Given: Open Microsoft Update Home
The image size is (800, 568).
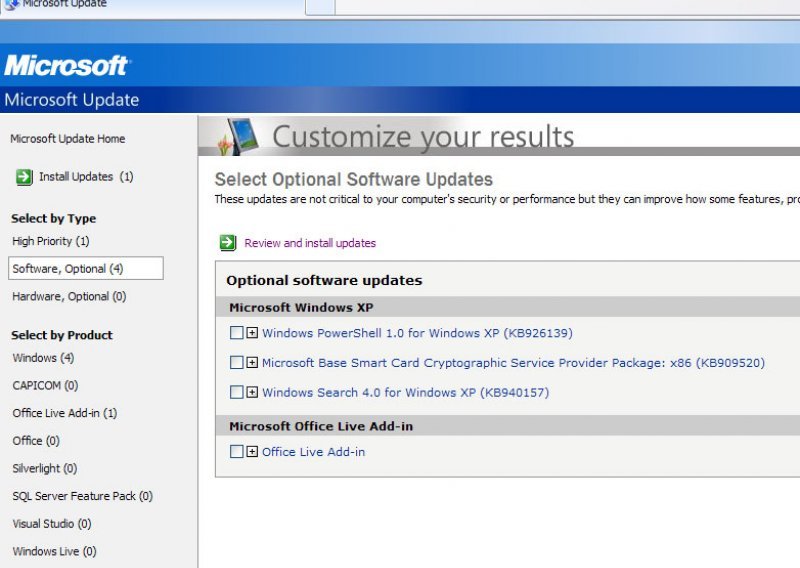Looking at the screenshot, I should 67,139.
